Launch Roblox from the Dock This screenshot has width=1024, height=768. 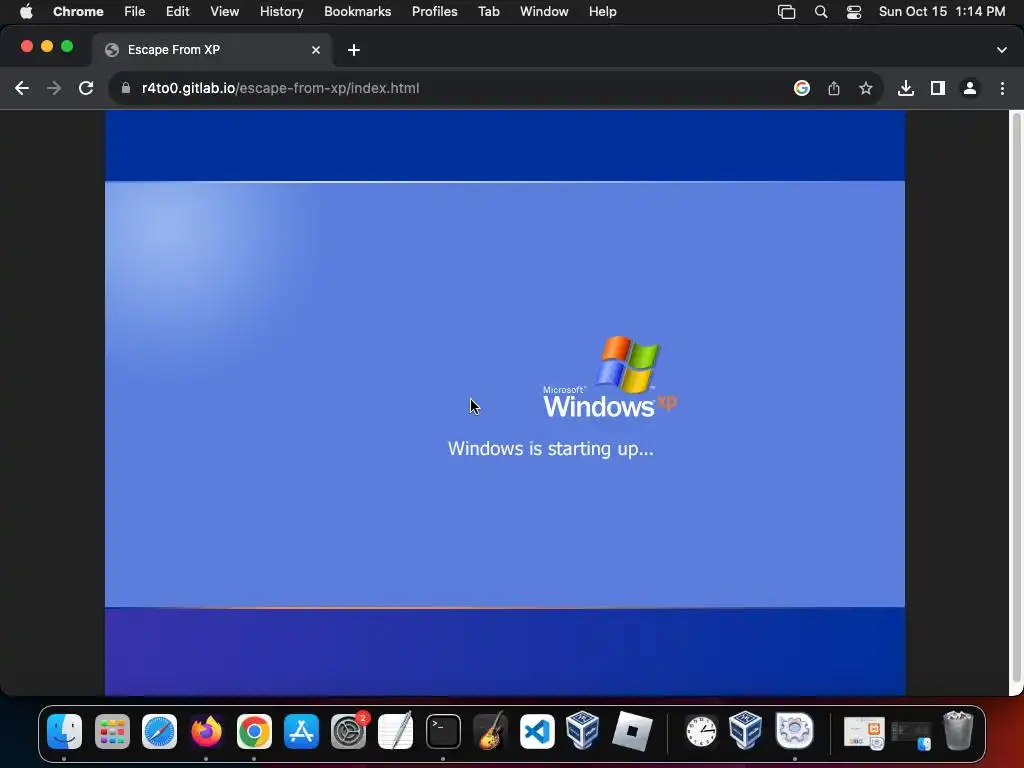[x=632, y=731]
